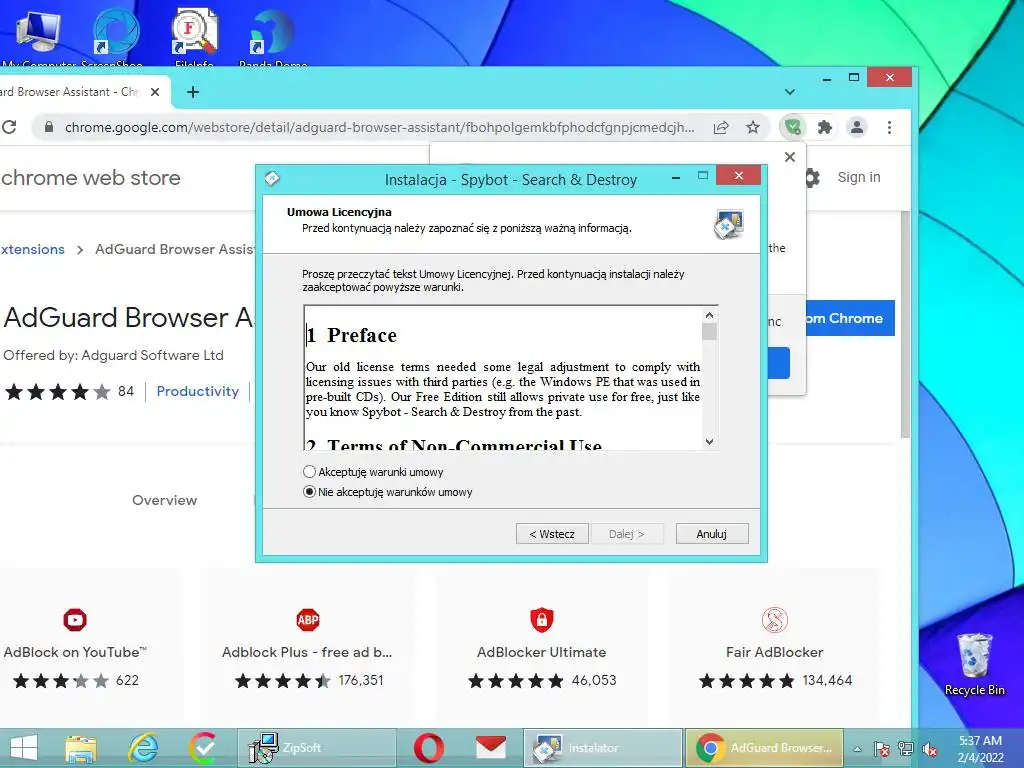Click the Extensions breadcrumb link
Screen dimensions: 1024x768
(33, 249)
